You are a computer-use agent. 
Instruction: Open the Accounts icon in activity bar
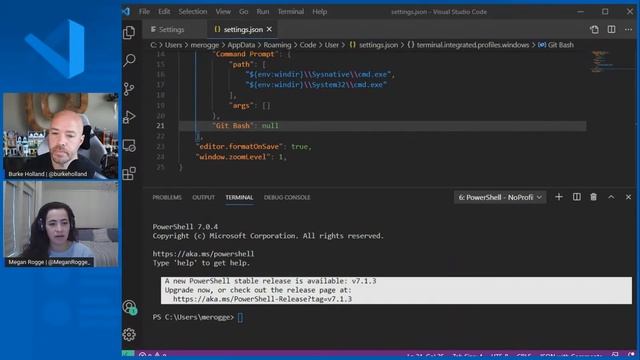click(x=129, y=307)
